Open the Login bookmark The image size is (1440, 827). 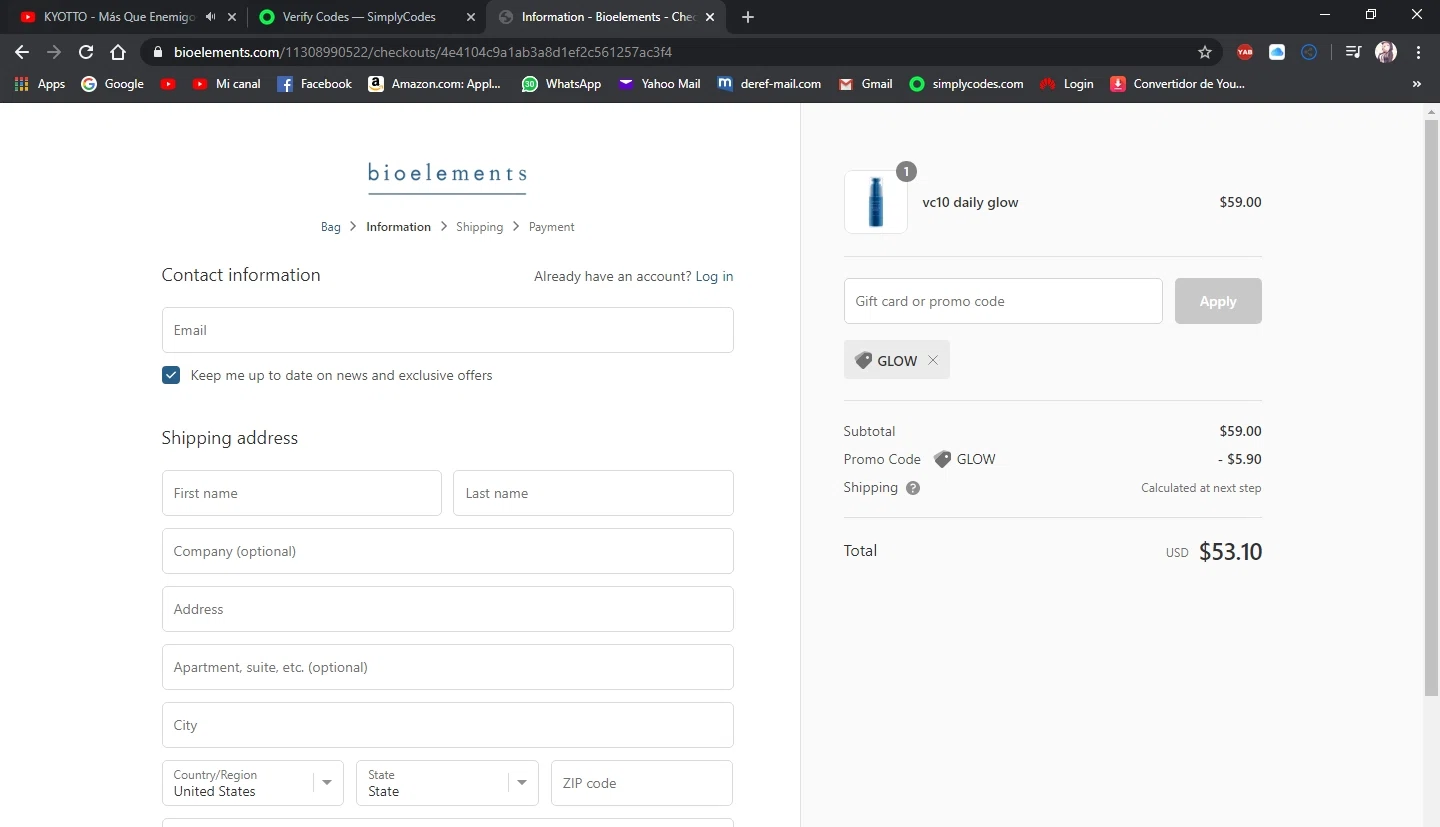pos(1066,84)
